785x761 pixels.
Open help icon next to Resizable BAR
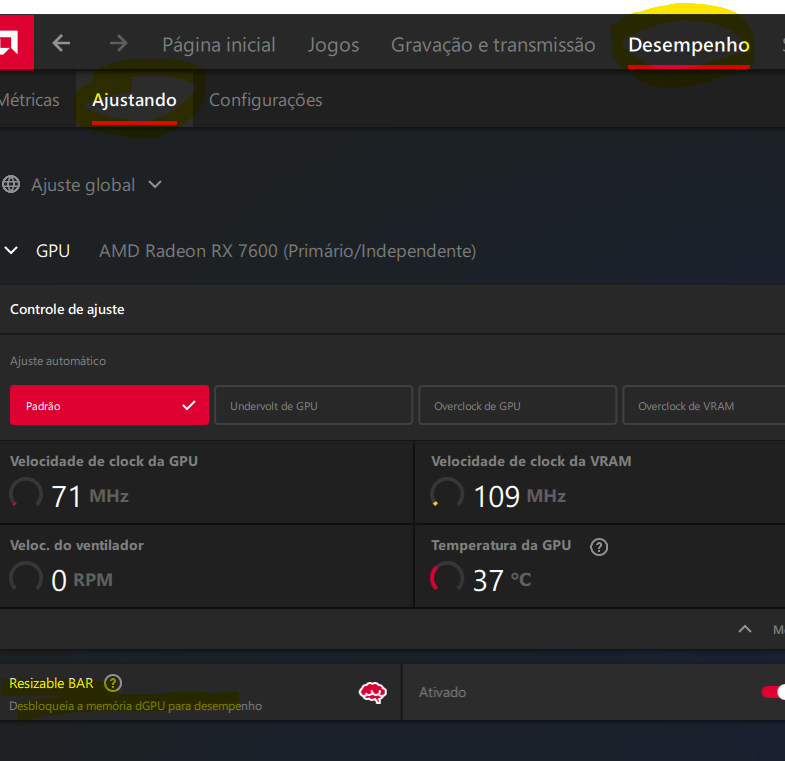[113, 683]
